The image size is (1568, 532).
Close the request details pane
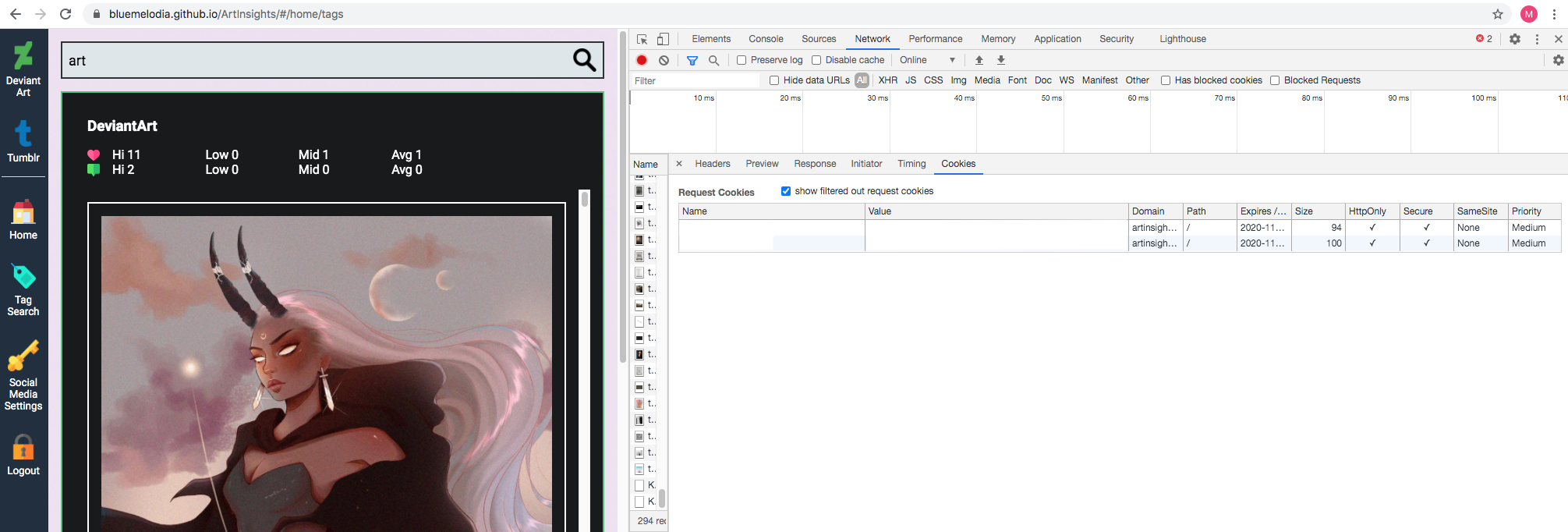pos(679,164)
